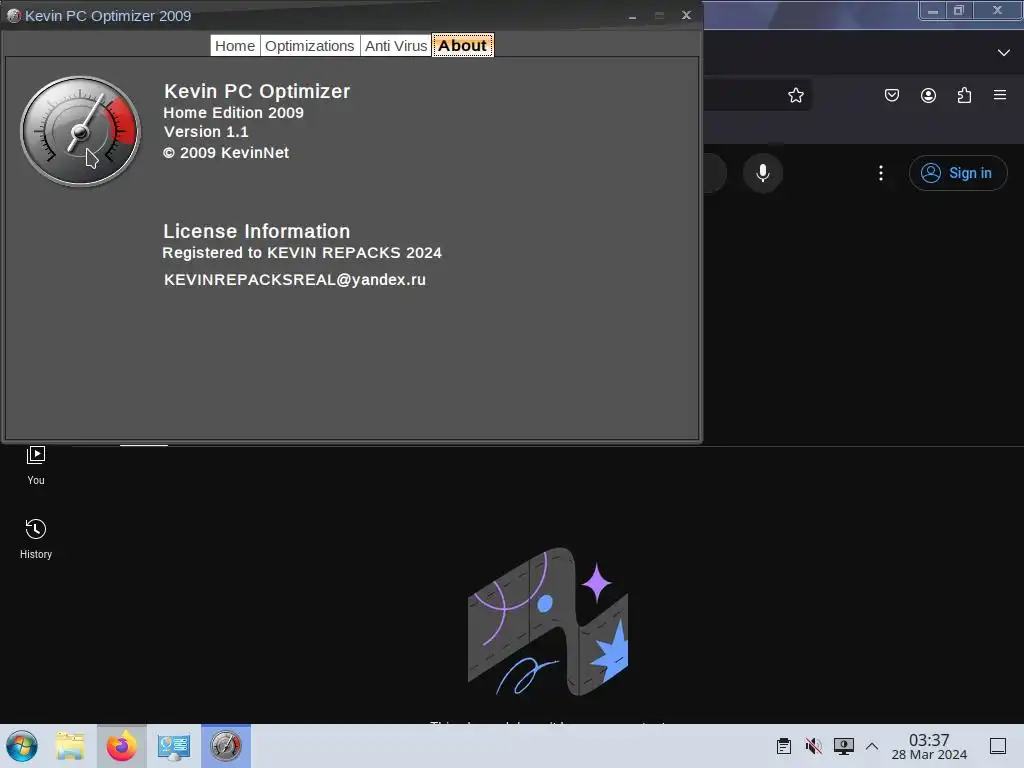
Task: Click Kevin PC Optimizer taskbar icon
Action: click(226, 746)
